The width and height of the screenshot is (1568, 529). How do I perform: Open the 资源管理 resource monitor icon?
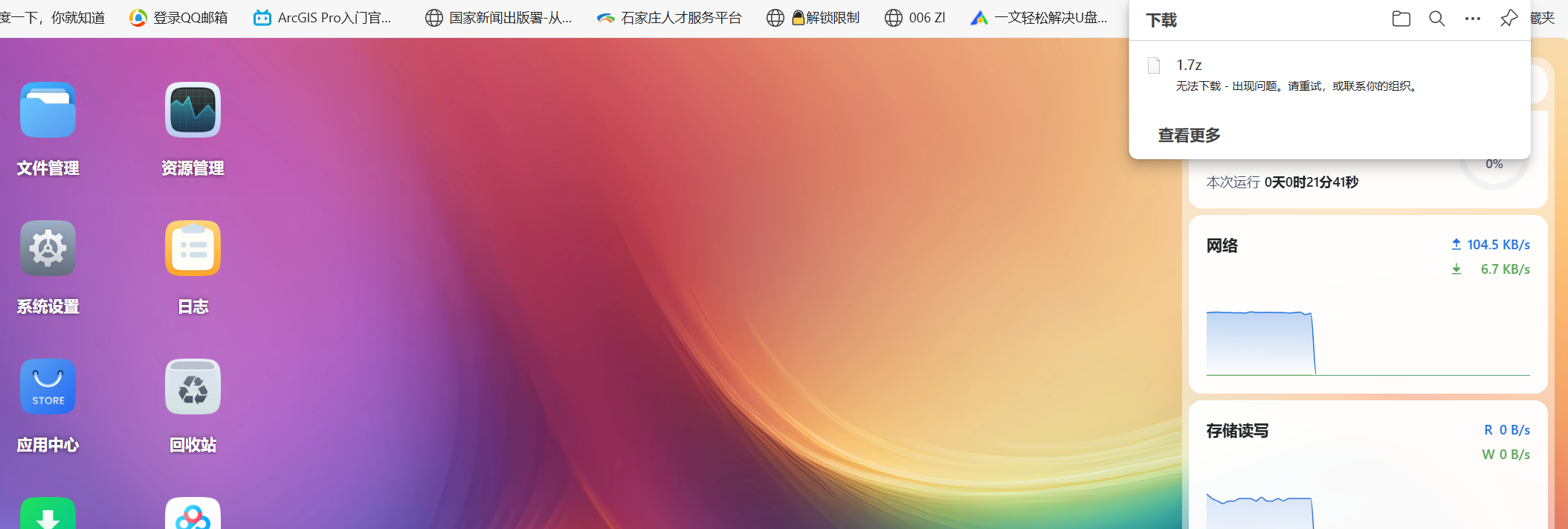pyautogui.click(x=193, y=110)
